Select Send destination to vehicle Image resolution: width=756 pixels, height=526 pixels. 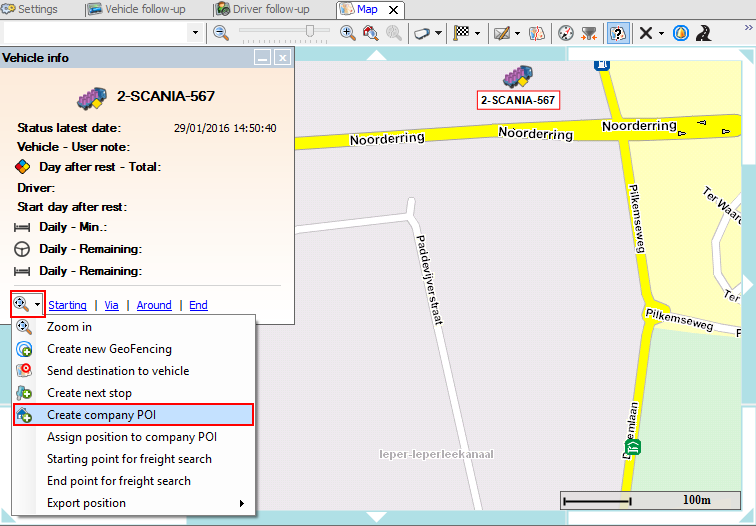117,371
